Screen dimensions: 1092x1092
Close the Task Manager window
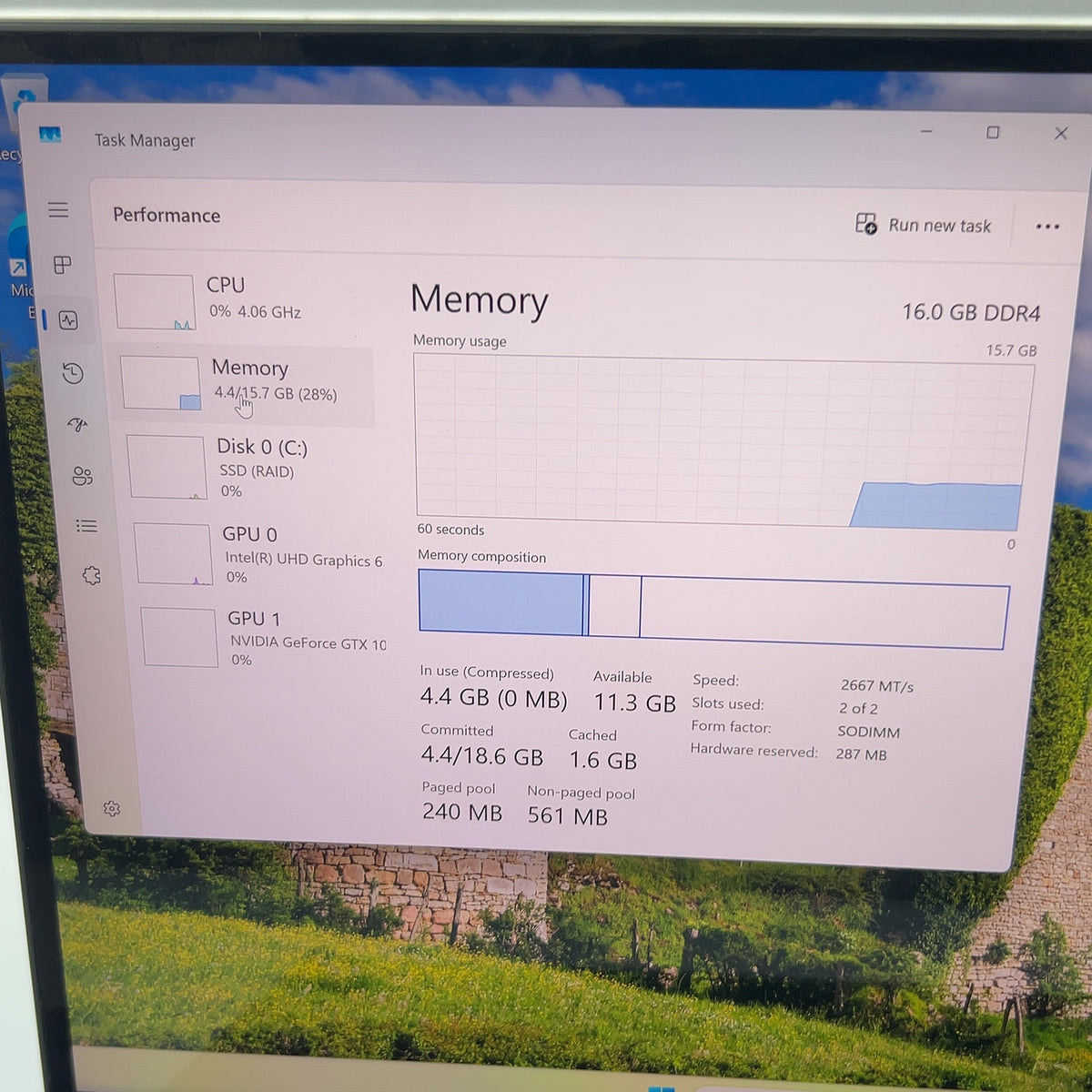(1061, 134)
